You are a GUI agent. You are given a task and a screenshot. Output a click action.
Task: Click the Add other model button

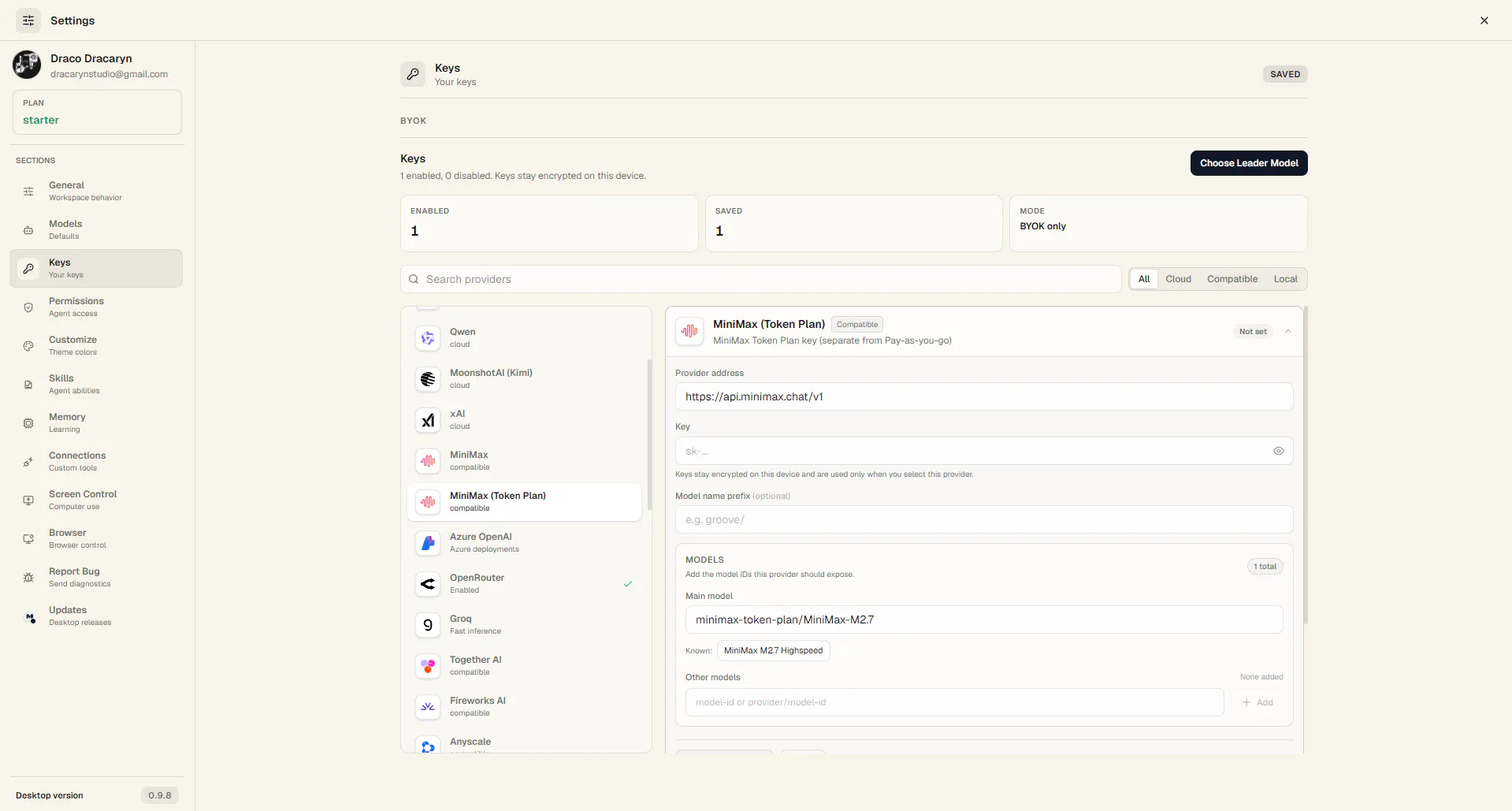coord(1258,702)
